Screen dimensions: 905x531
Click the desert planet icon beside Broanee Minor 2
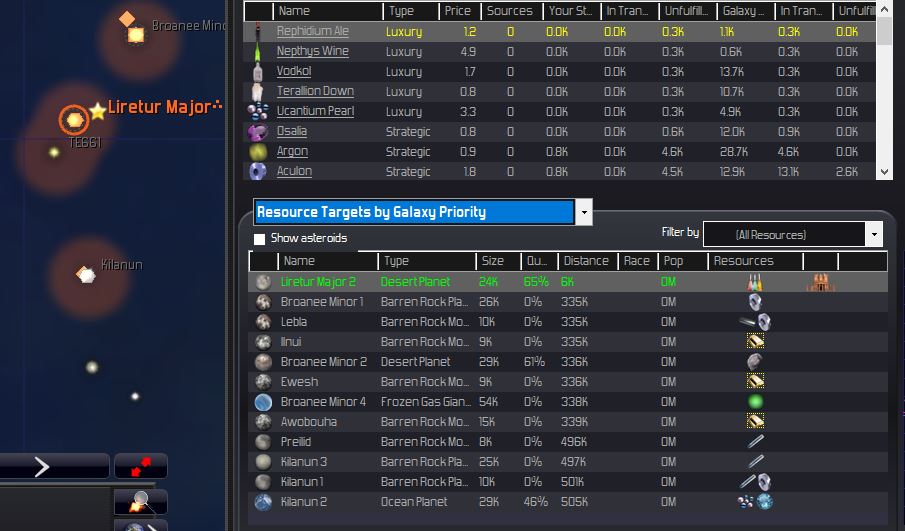(263, 362)
